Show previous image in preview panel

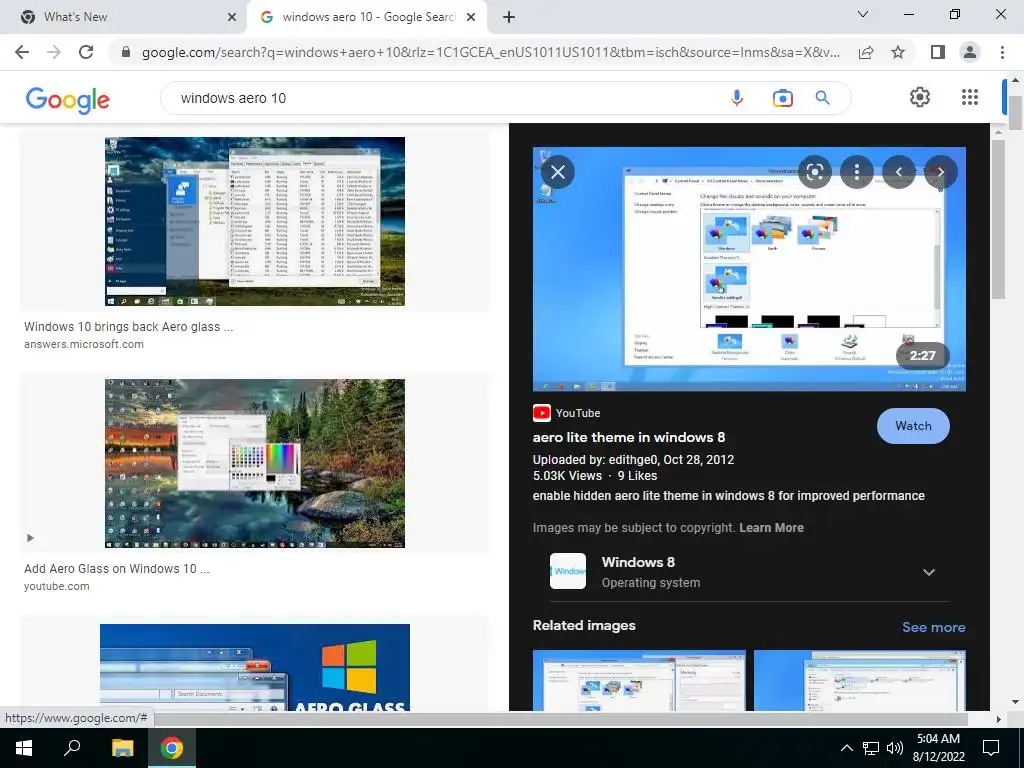click(x=899, y=172)
